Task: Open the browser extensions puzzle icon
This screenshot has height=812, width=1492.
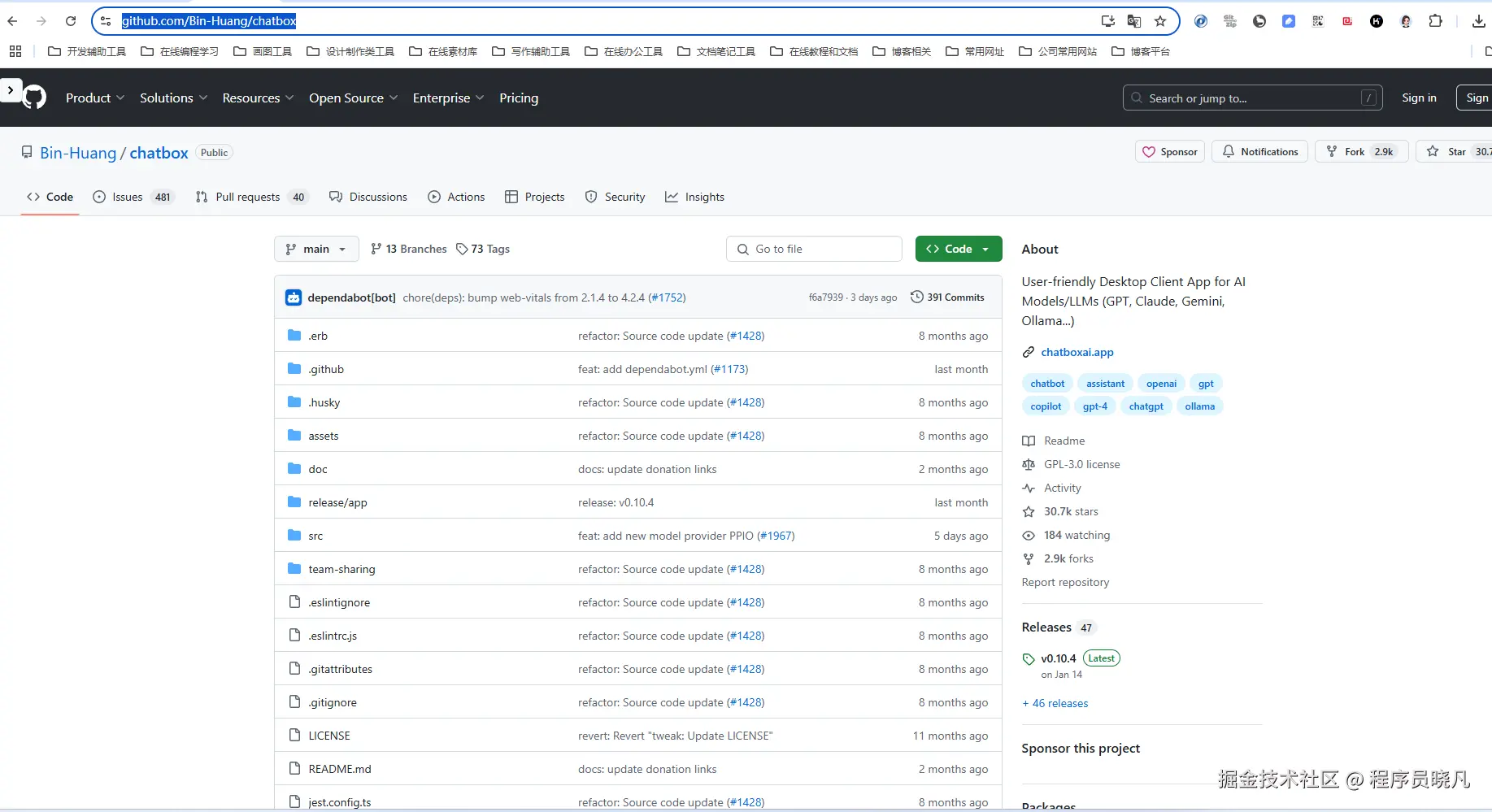Action: click(x=1435, y=21)
